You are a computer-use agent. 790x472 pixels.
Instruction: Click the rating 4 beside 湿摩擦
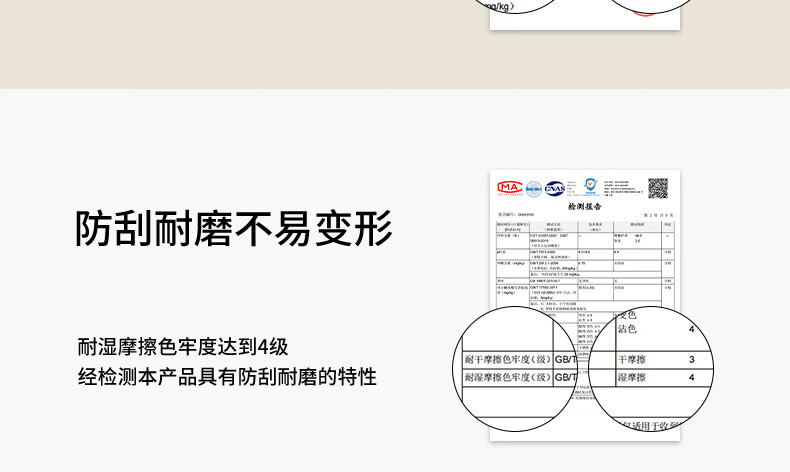[x=691, y=377]
